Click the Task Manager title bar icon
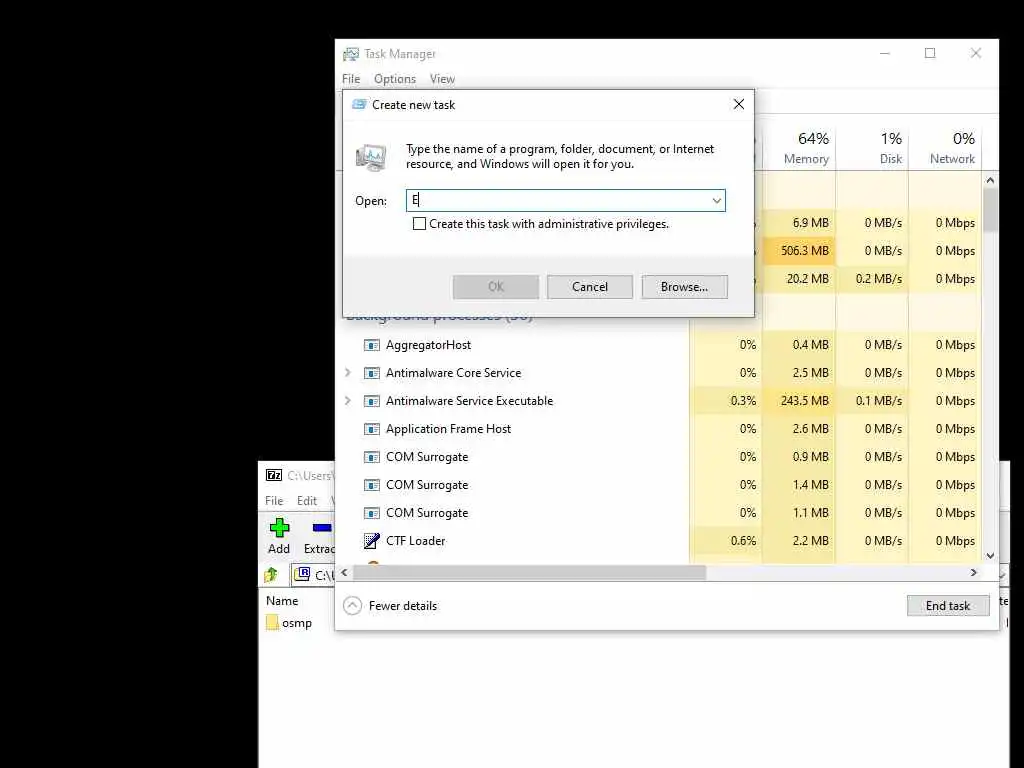Image resolution: width=1024 pixels, height=768 pixels. (x=351, y=54)
